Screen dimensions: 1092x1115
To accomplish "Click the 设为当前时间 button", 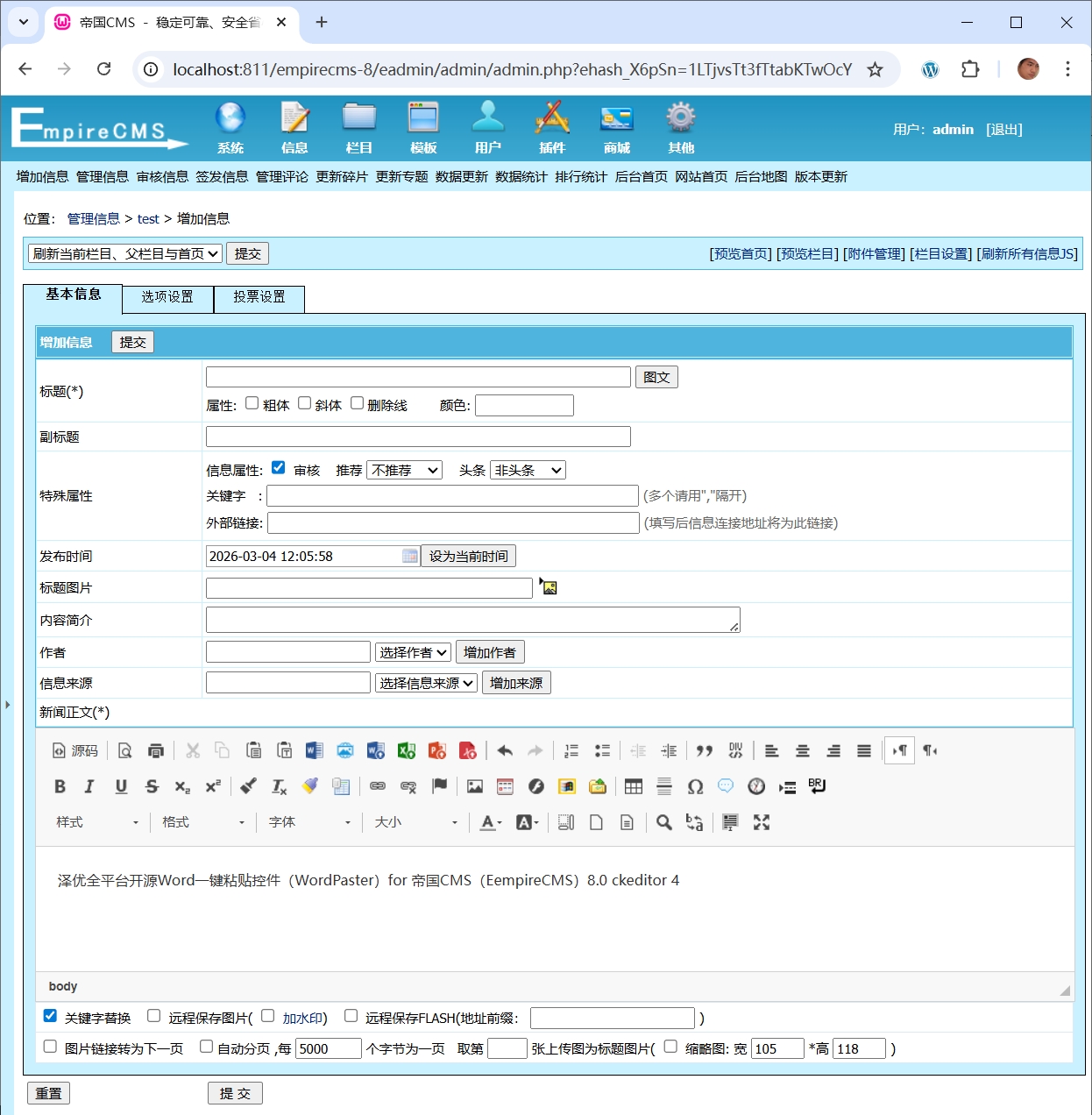I will pos(468,556).
